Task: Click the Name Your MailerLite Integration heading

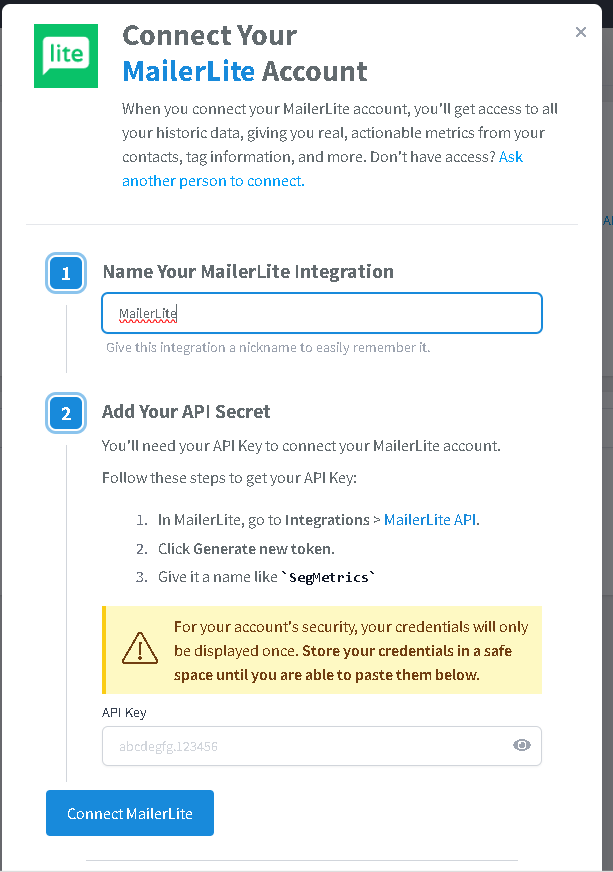Action: pos(248,271)
